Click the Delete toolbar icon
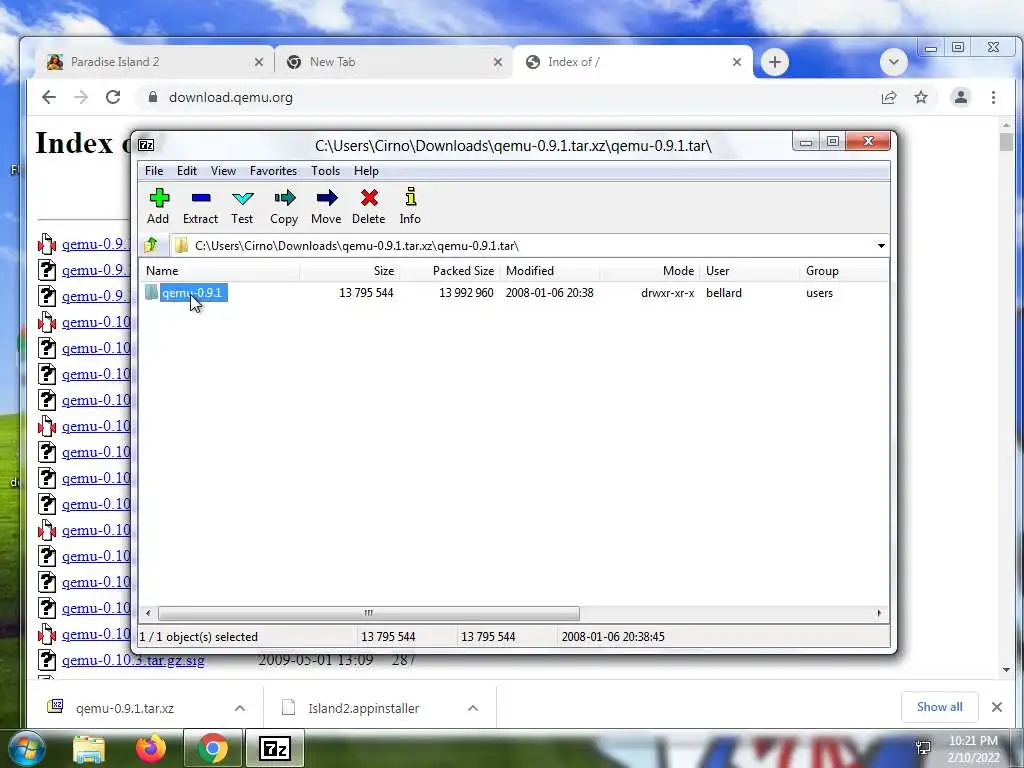Image resolution: width=1024 pixels, height=768 pixels. [369, 206]
